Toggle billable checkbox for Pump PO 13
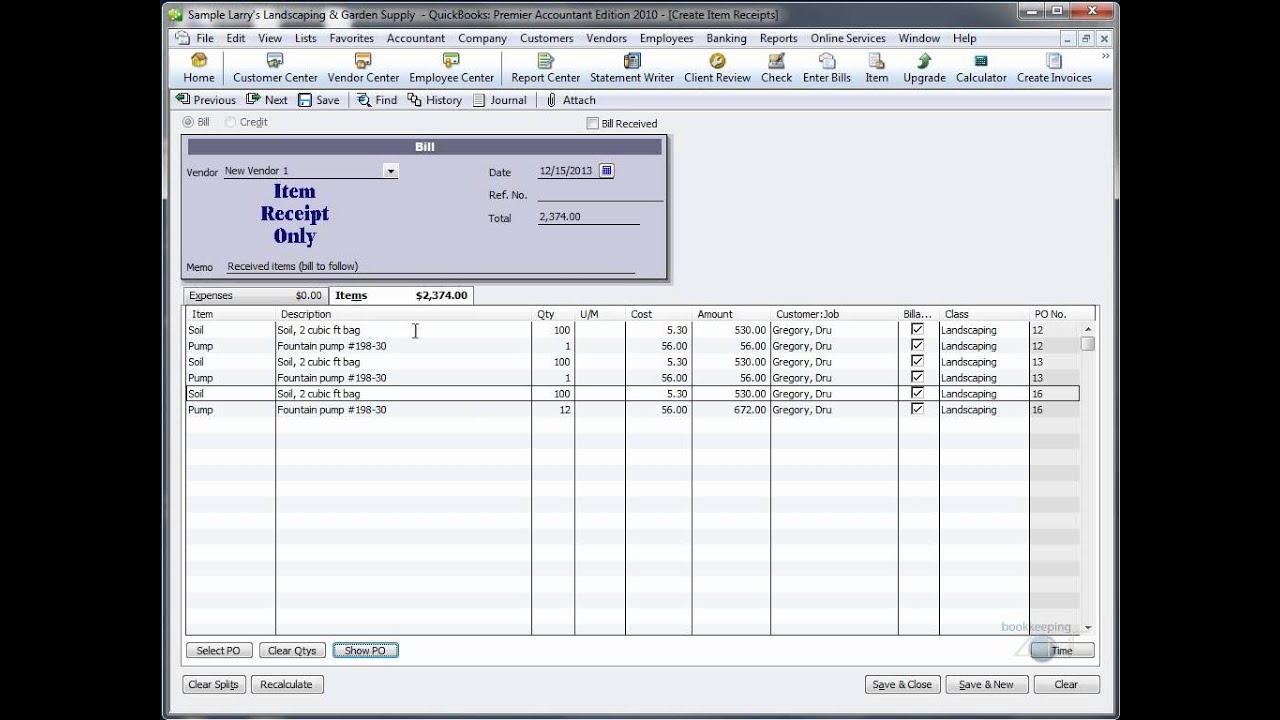 pyautogui.click(x=917, y=377)
